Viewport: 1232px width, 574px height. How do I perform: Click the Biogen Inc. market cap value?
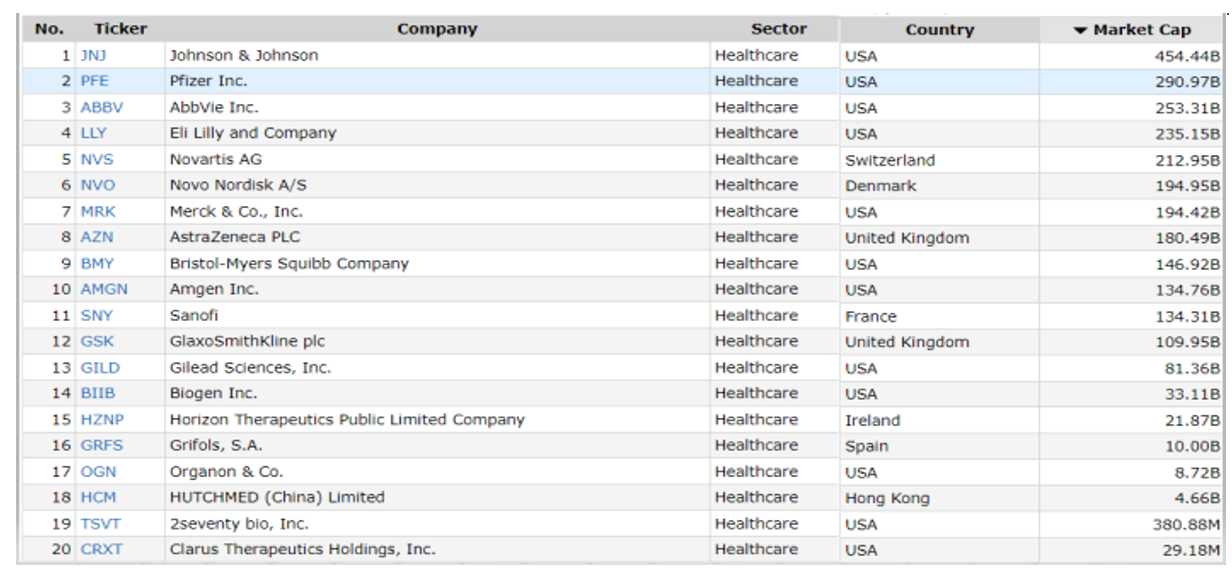point(1188,394)
